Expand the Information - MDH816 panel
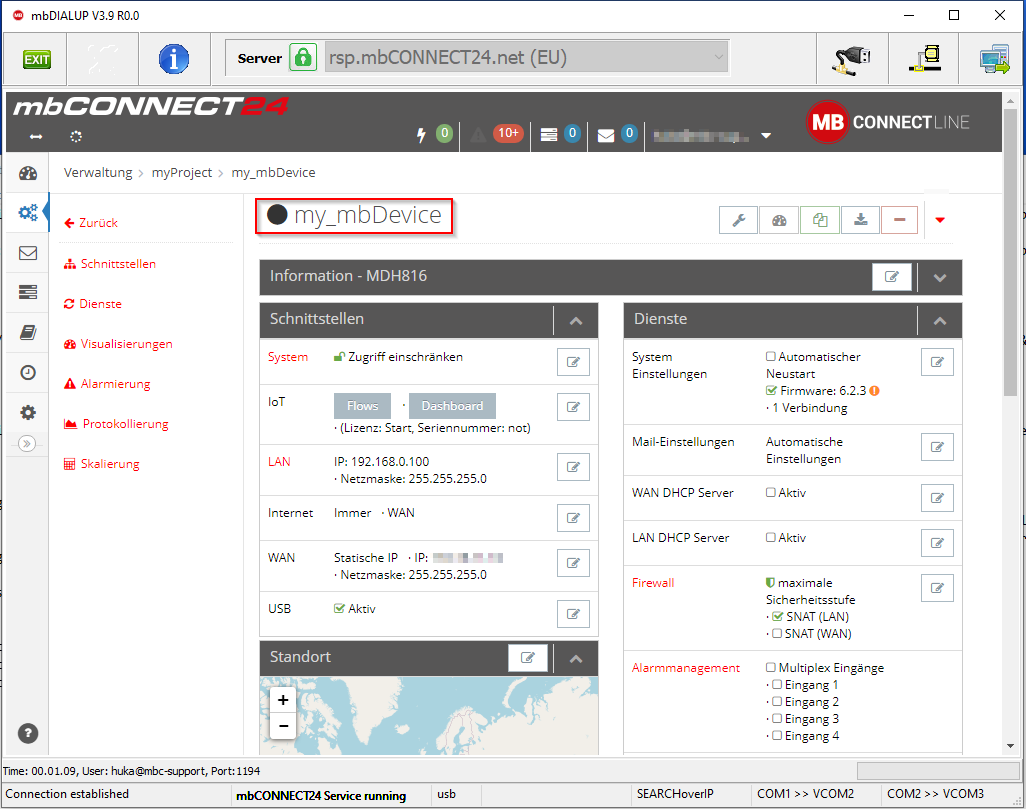The image size is (1026, 809). [940, 278]
